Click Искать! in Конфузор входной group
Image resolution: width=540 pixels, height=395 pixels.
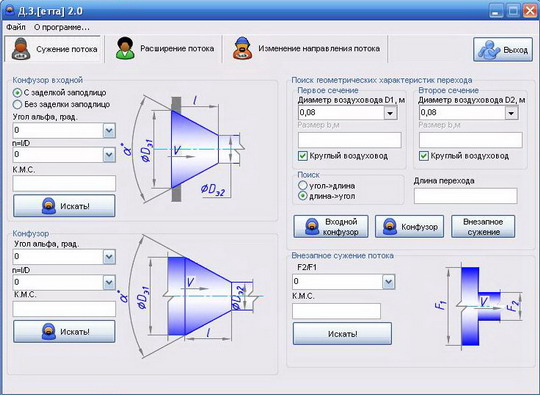tap(64, 206)
